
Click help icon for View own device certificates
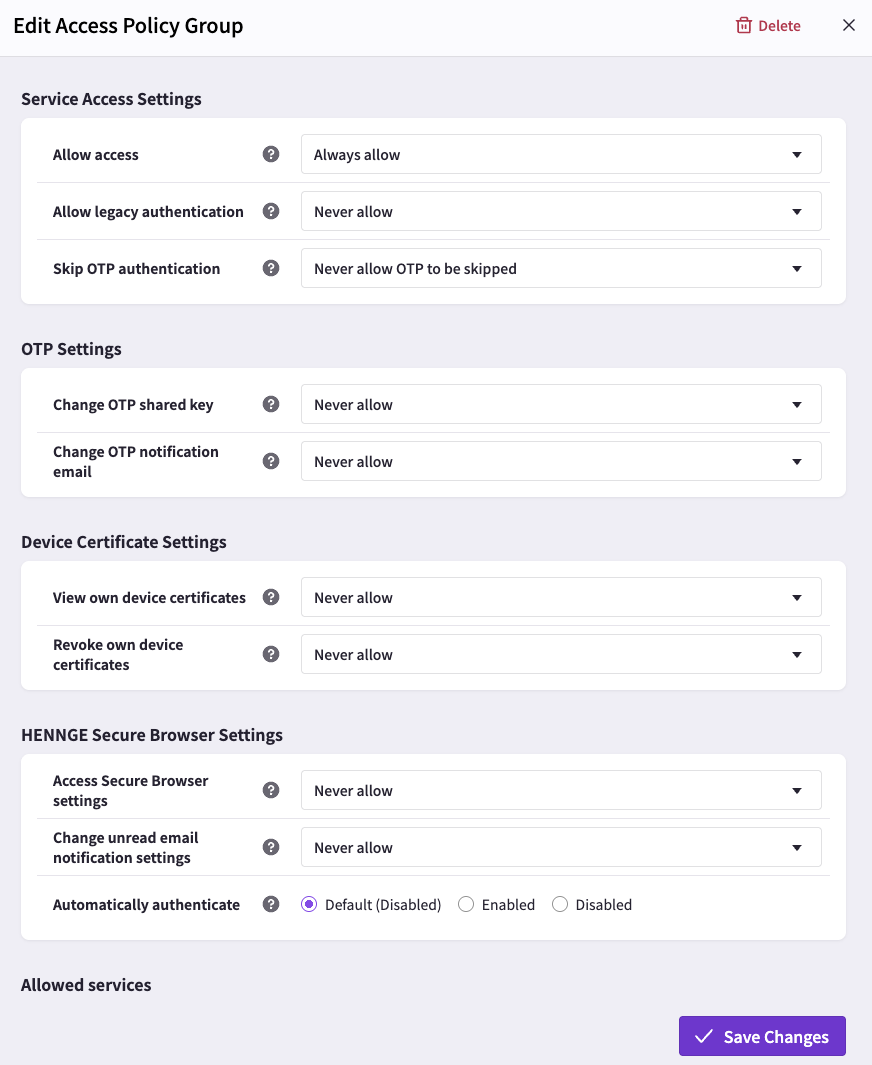pos(271,597)
